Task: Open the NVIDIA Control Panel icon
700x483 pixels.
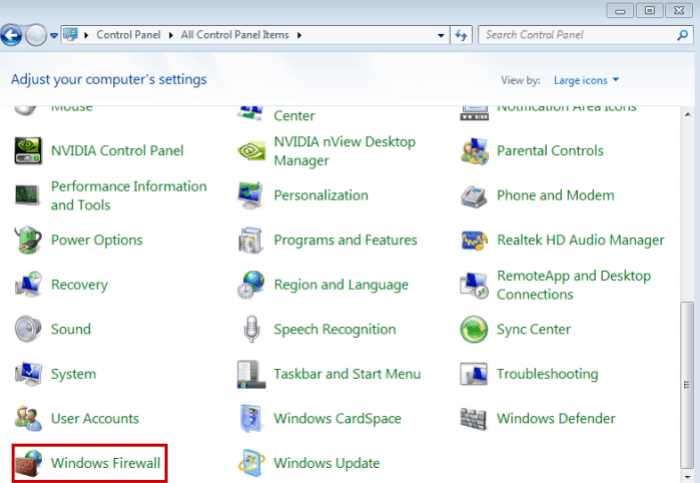Action: coord(28,151)
